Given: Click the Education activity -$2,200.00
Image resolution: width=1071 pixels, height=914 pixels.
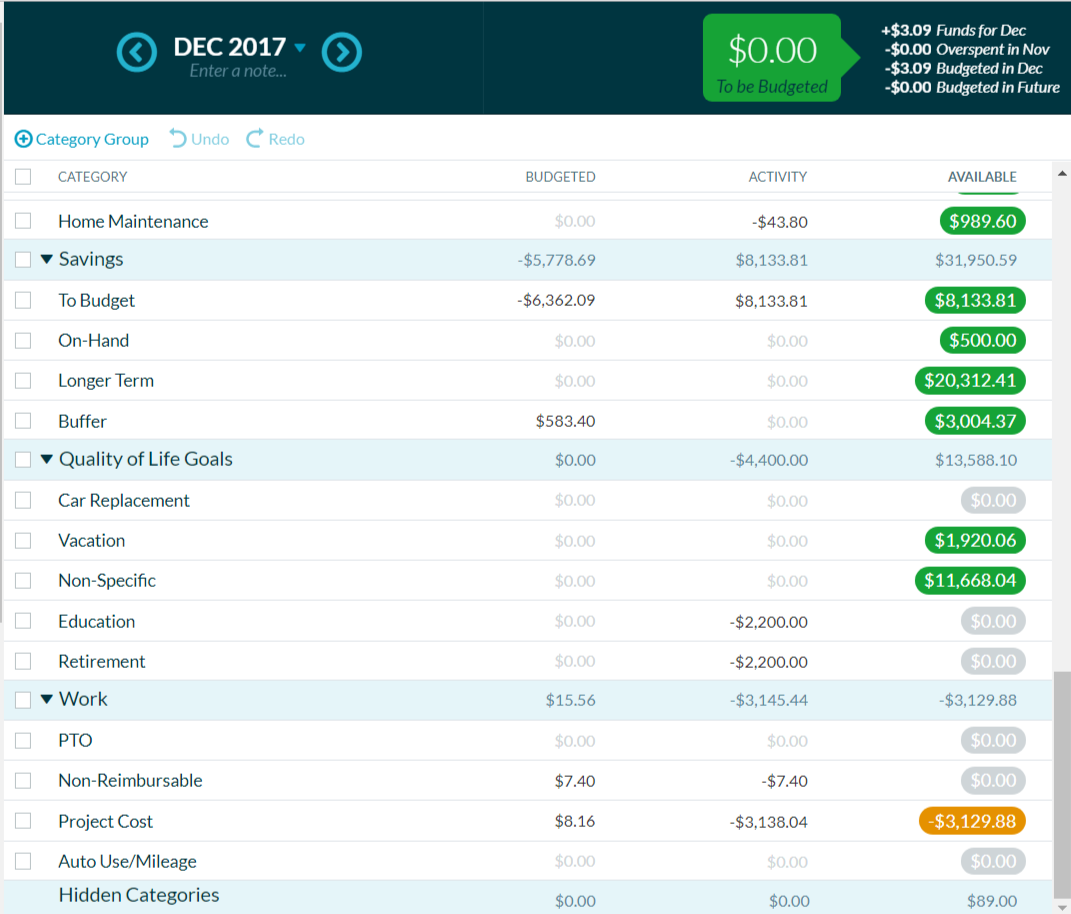Looking at the screenshot, I should coord(768,622).
